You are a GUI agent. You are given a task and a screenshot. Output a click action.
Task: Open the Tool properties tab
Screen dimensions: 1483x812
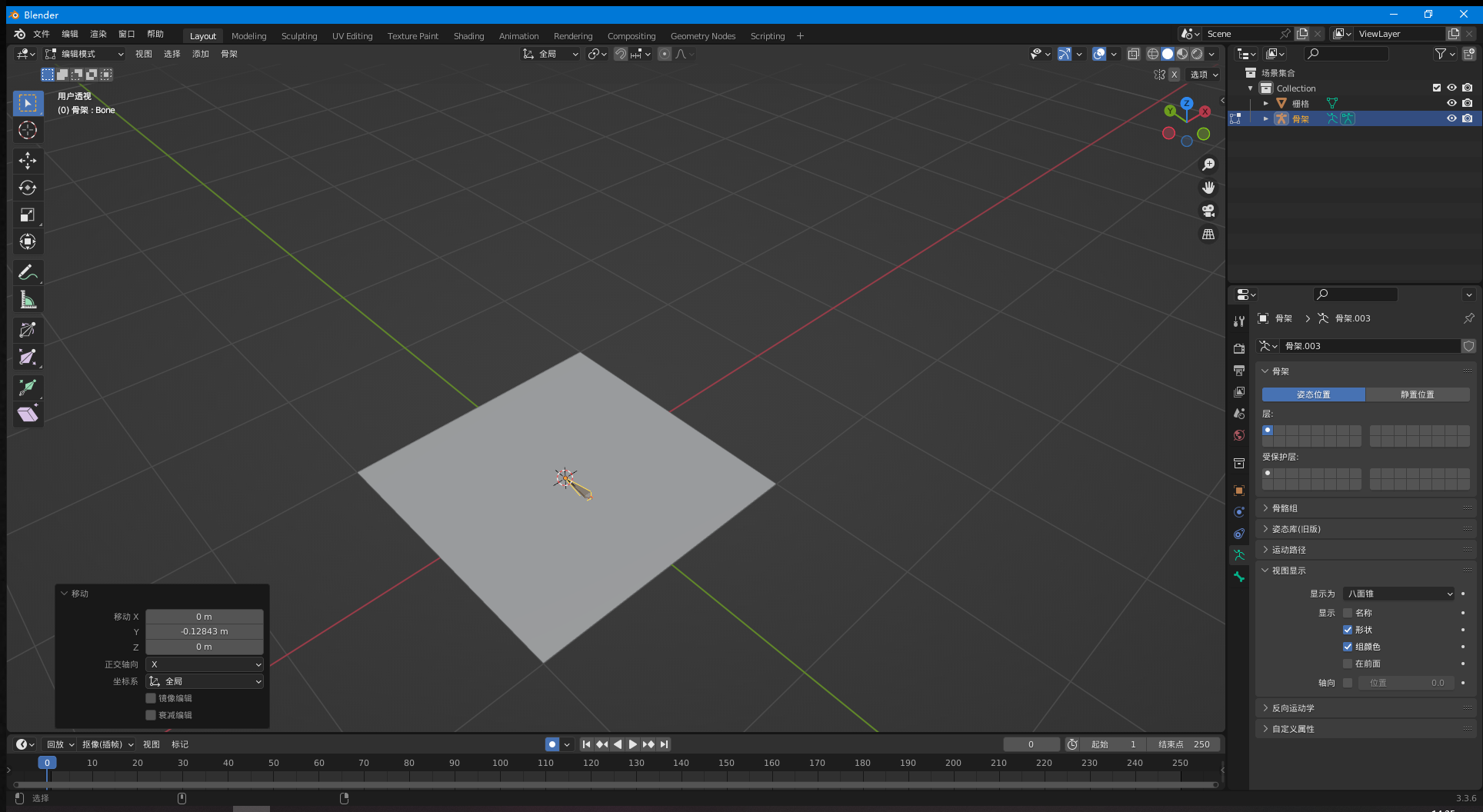pyautogui.click(x=1238, y=321)
